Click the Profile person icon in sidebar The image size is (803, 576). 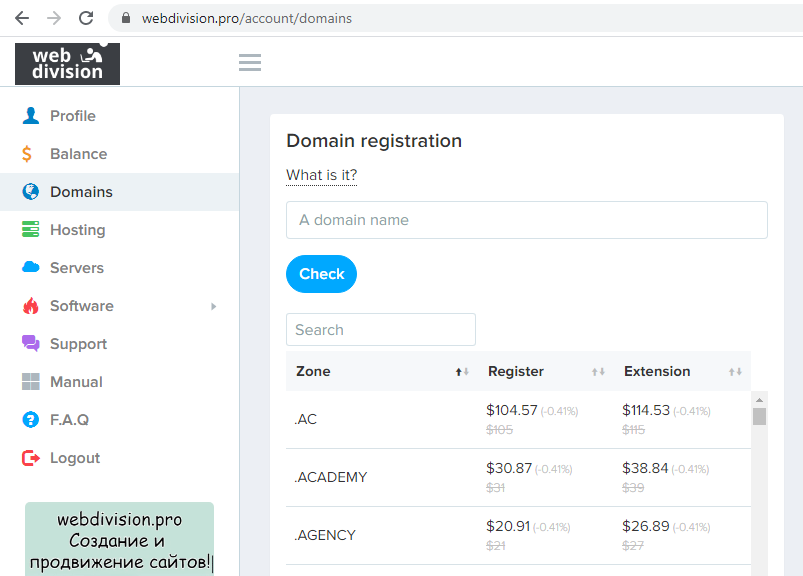31,116
